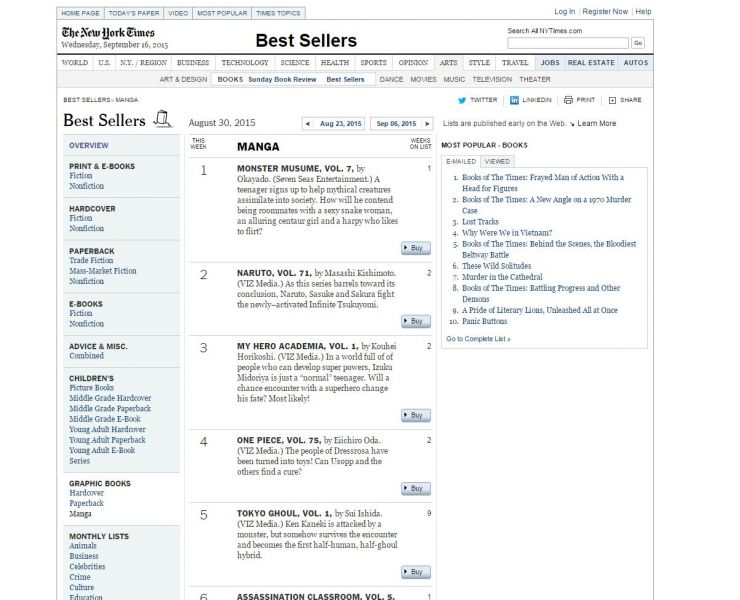Open Sunday Book Review subsection
Image resolution: width=740 pixels, height=600 pixels.
tap(282, 79)
